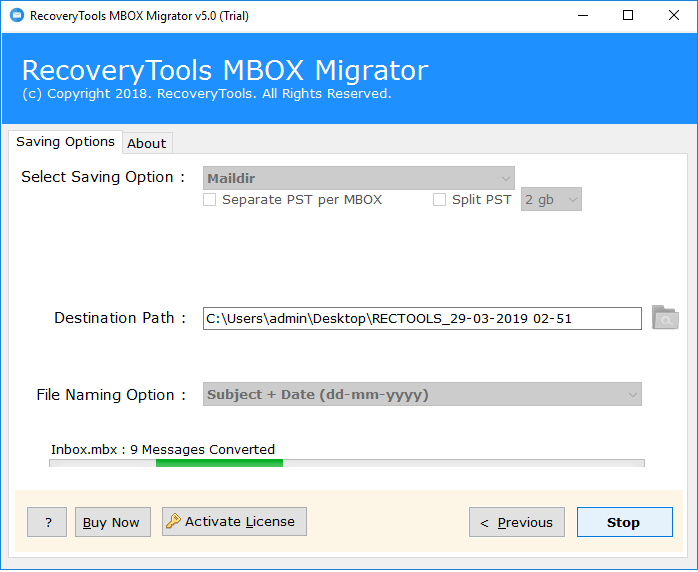
Task: Minimize the MBOX Migrator window
Action: (583, 16)
